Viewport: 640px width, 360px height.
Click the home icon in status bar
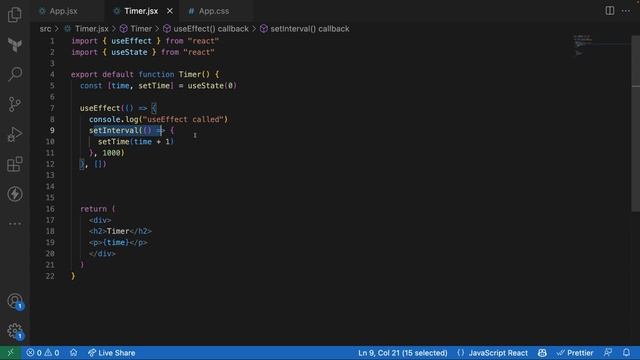tap(73, 352)
